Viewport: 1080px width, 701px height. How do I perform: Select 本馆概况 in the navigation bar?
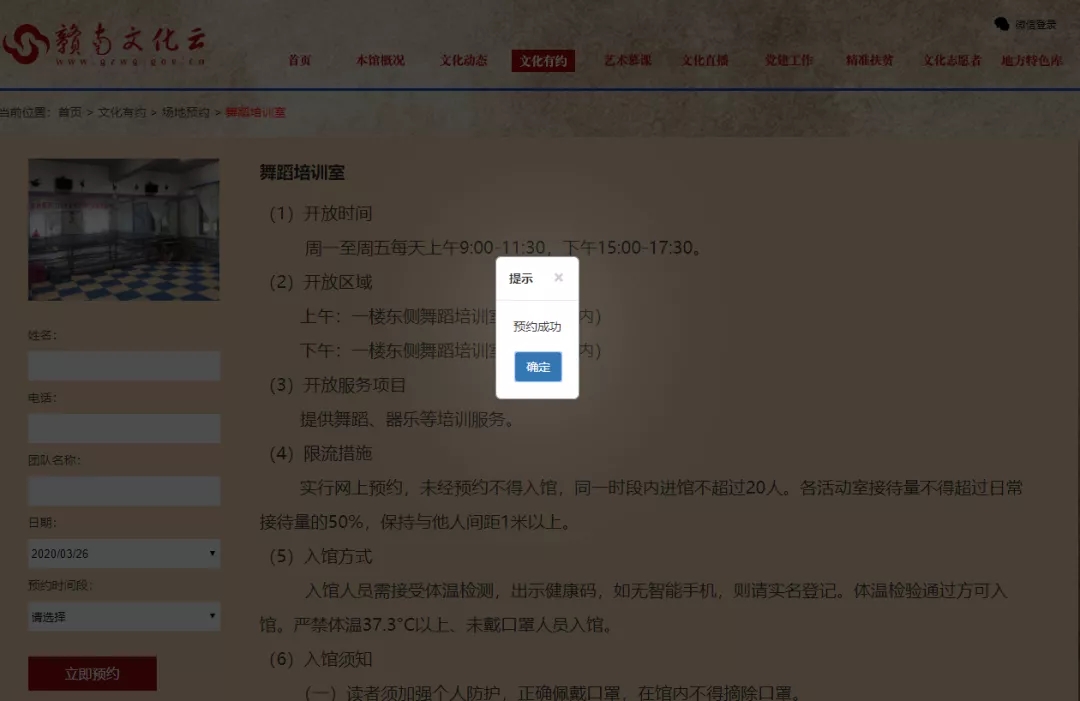pyautogui.click(x=381, y=60)
